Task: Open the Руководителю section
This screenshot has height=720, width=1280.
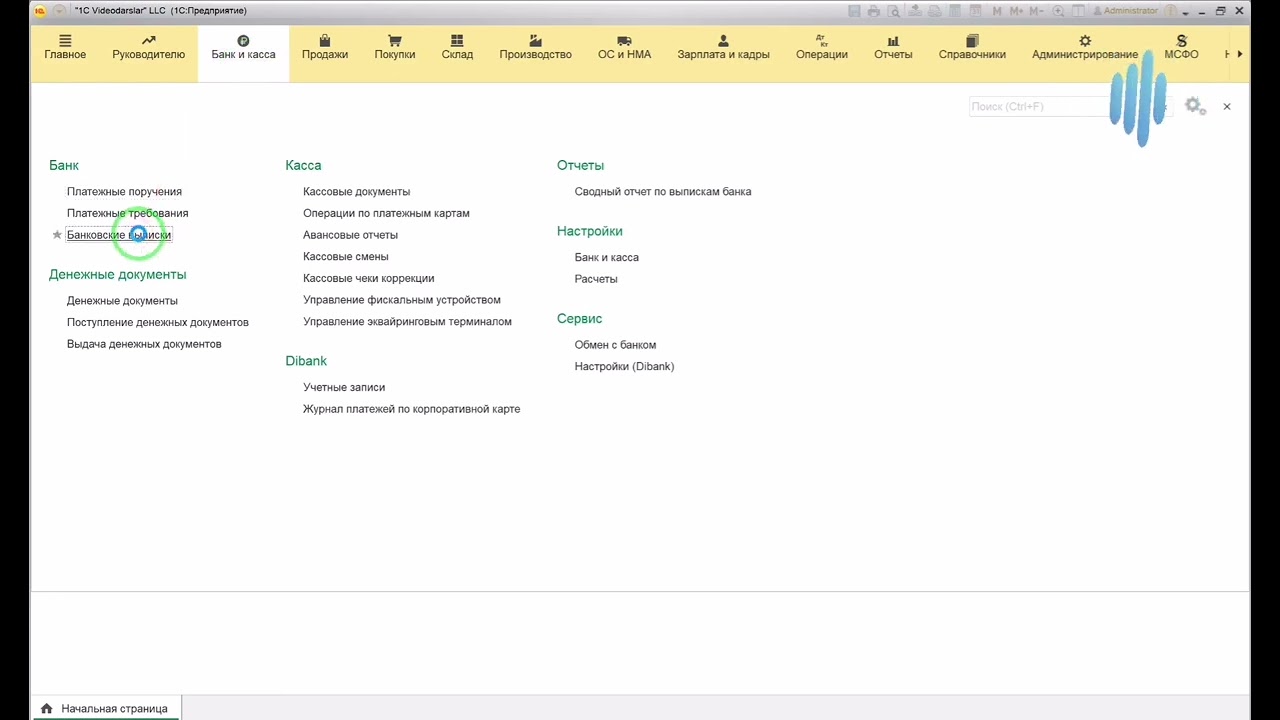Action: 148,48
